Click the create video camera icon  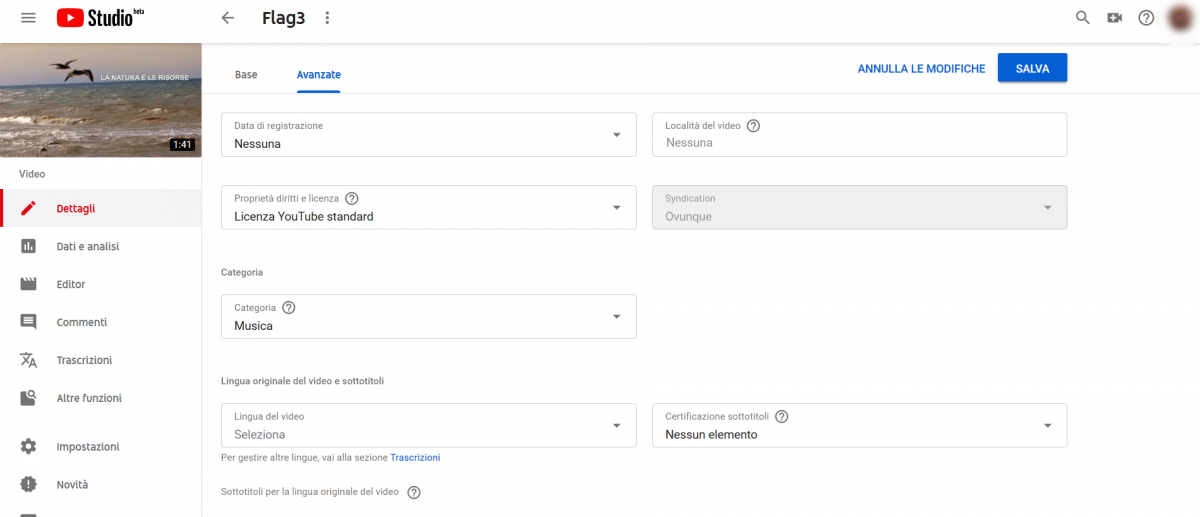pos(1114,18)
